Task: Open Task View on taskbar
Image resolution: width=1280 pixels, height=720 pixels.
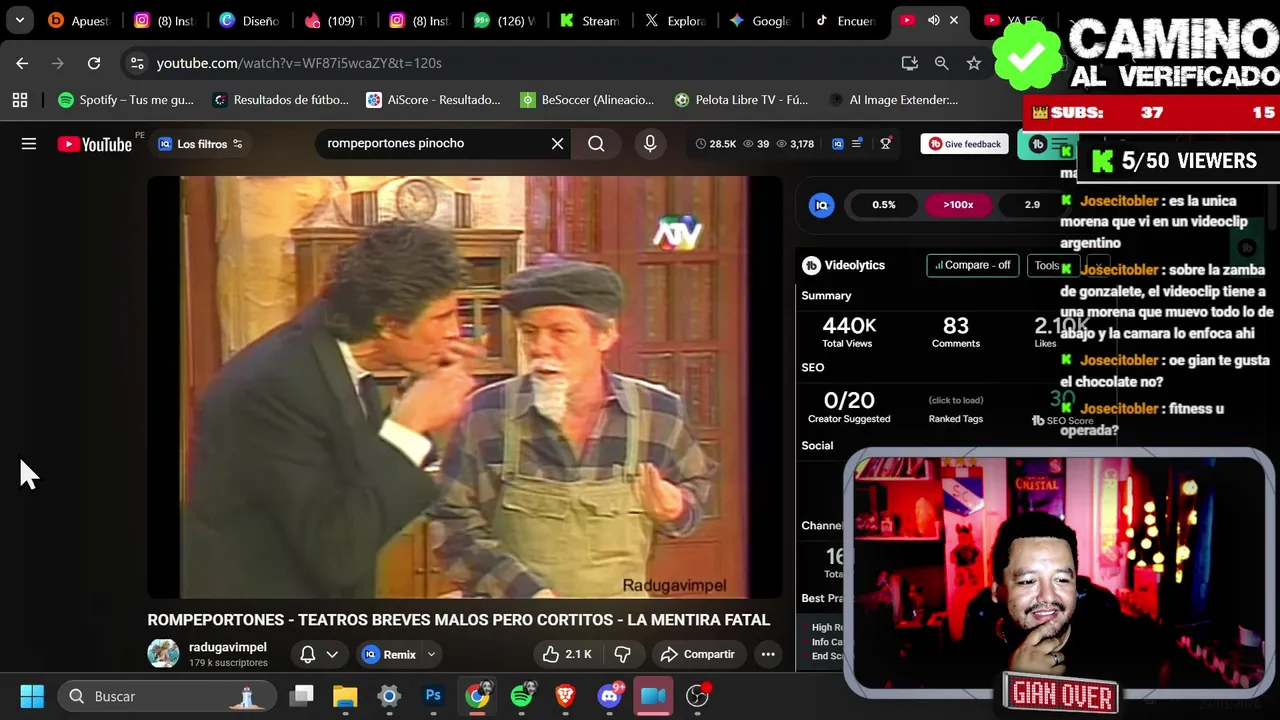Action: coord(301,696)
